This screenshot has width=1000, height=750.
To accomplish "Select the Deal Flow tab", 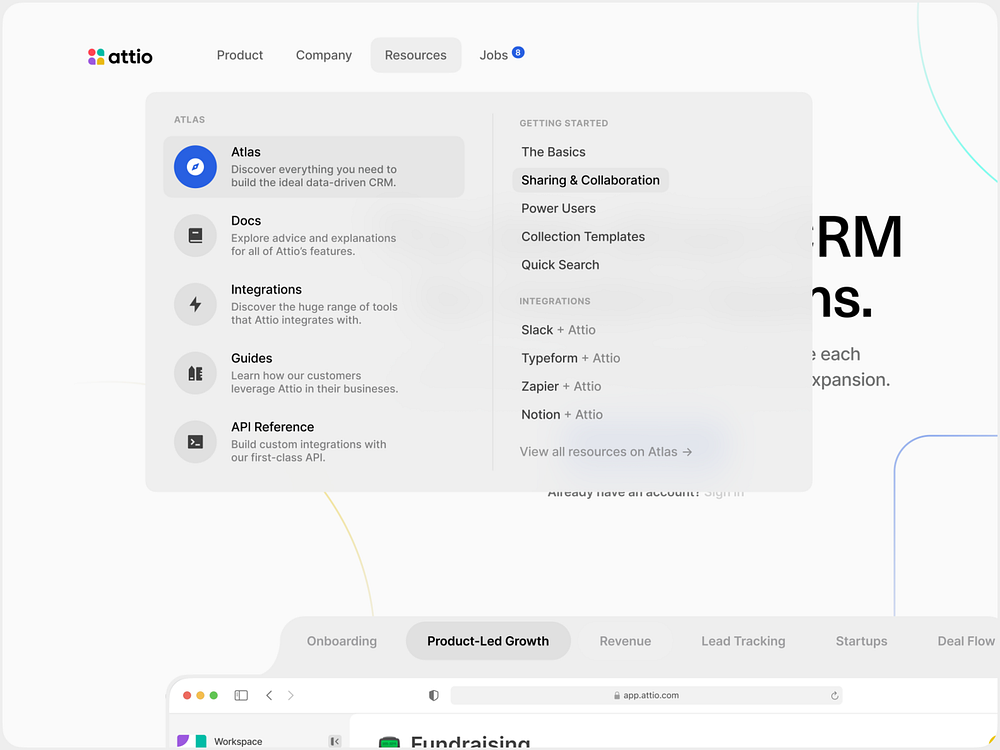I will tap(966, 641).
